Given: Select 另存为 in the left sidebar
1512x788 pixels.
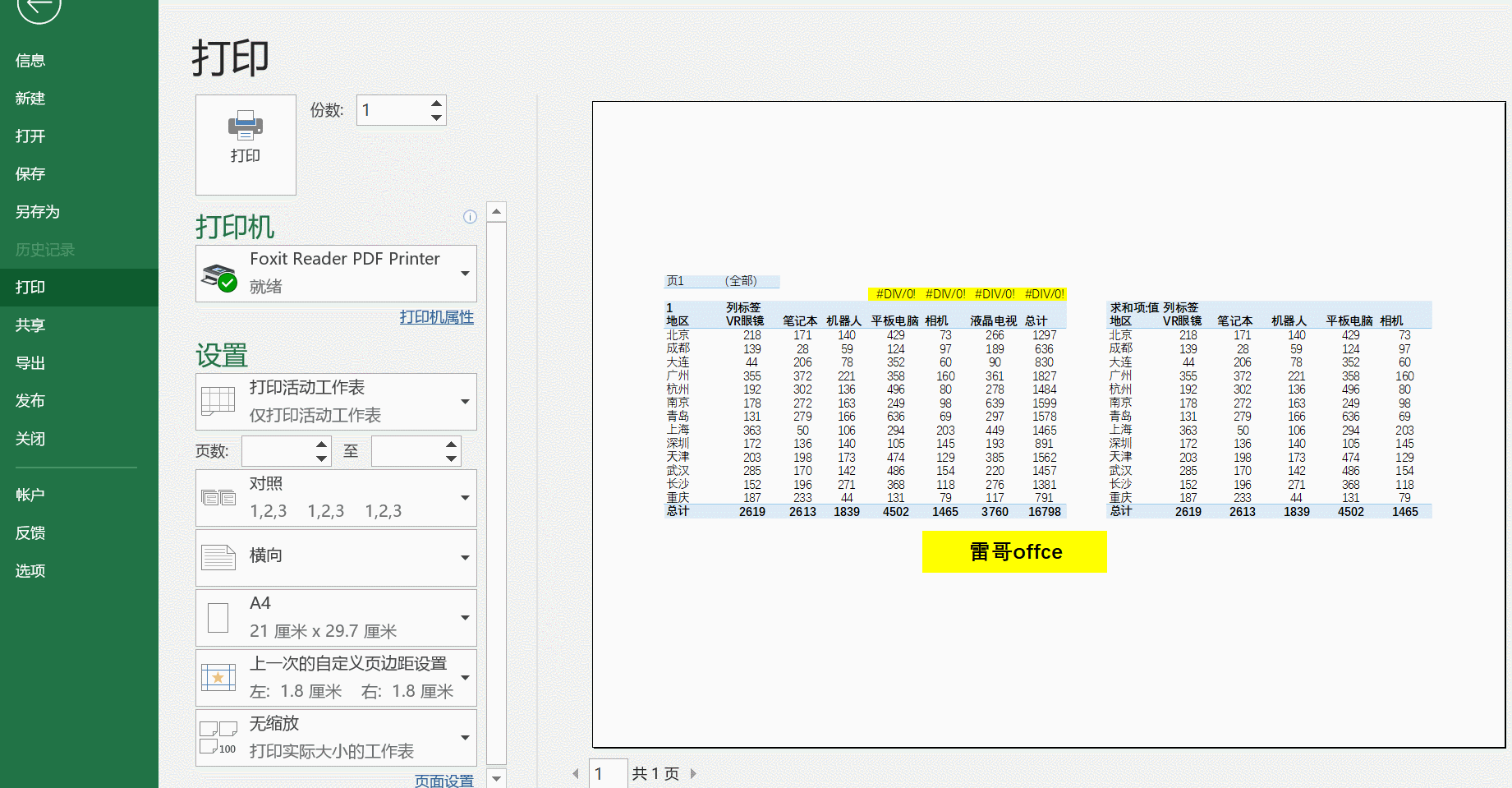Looking at the screenshot, I should point(38,212).
